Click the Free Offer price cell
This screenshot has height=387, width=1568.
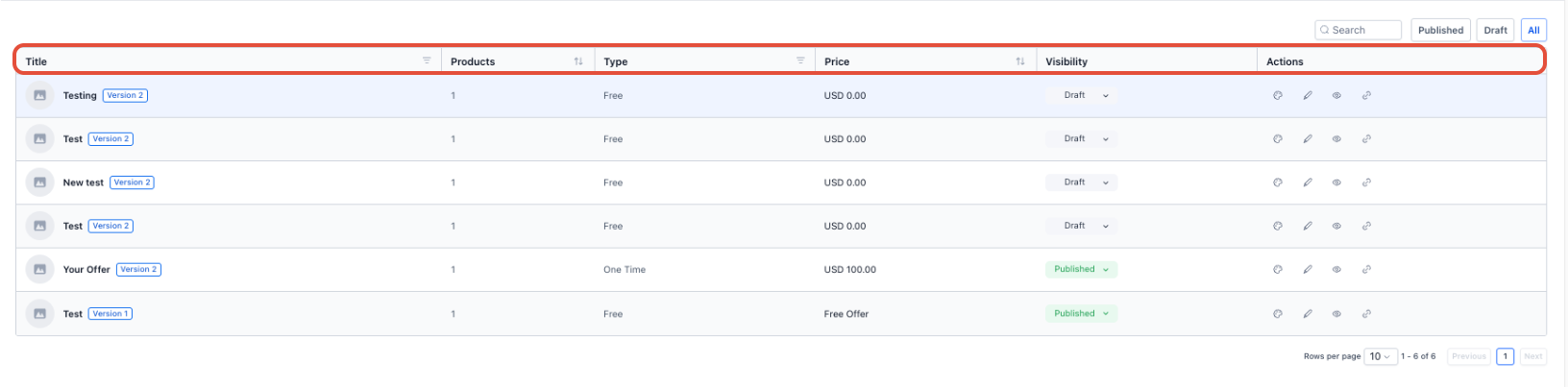(x=846, y=314)
